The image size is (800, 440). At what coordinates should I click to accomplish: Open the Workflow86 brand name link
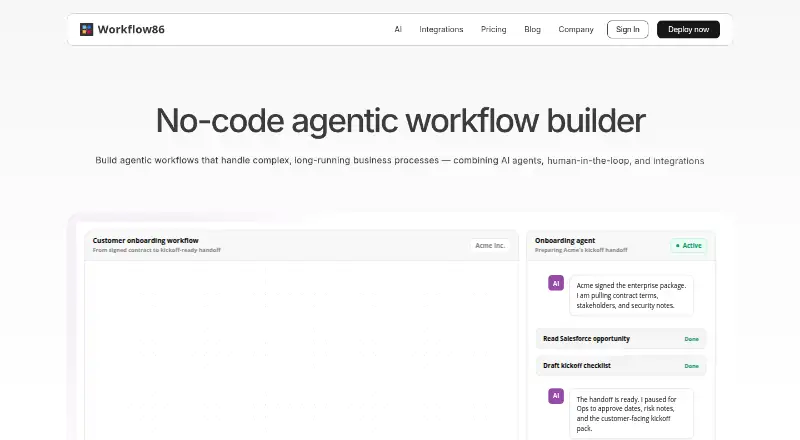131,30
